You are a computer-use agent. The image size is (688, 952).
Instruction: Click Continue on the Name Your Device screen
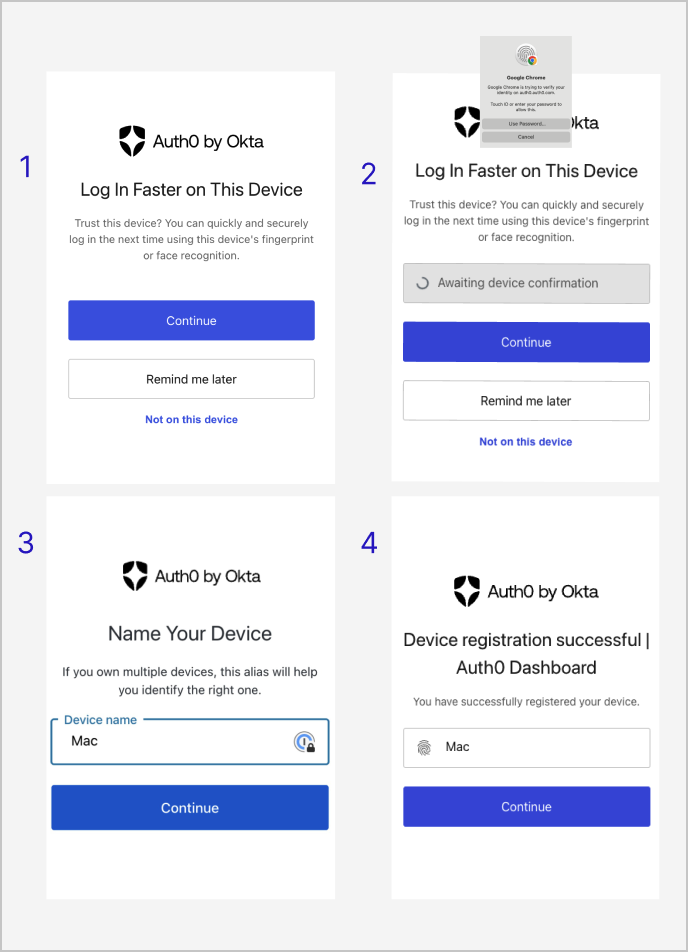190,808
